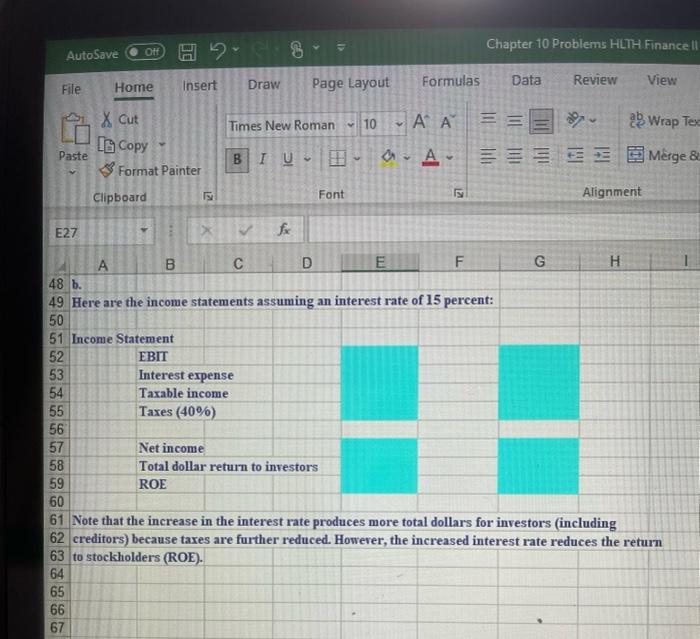700x639 pixels.
Task: Click teal cell G57 for Net income
Action: click(538, 447)
